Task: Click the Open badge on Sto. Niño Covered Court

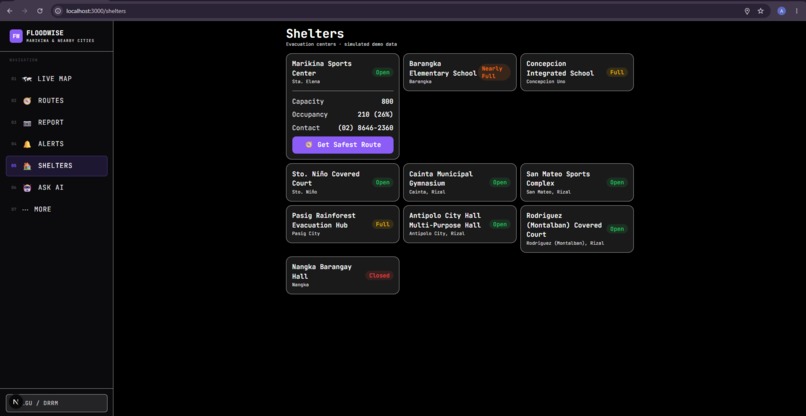Action: click(x=382, y=183)
